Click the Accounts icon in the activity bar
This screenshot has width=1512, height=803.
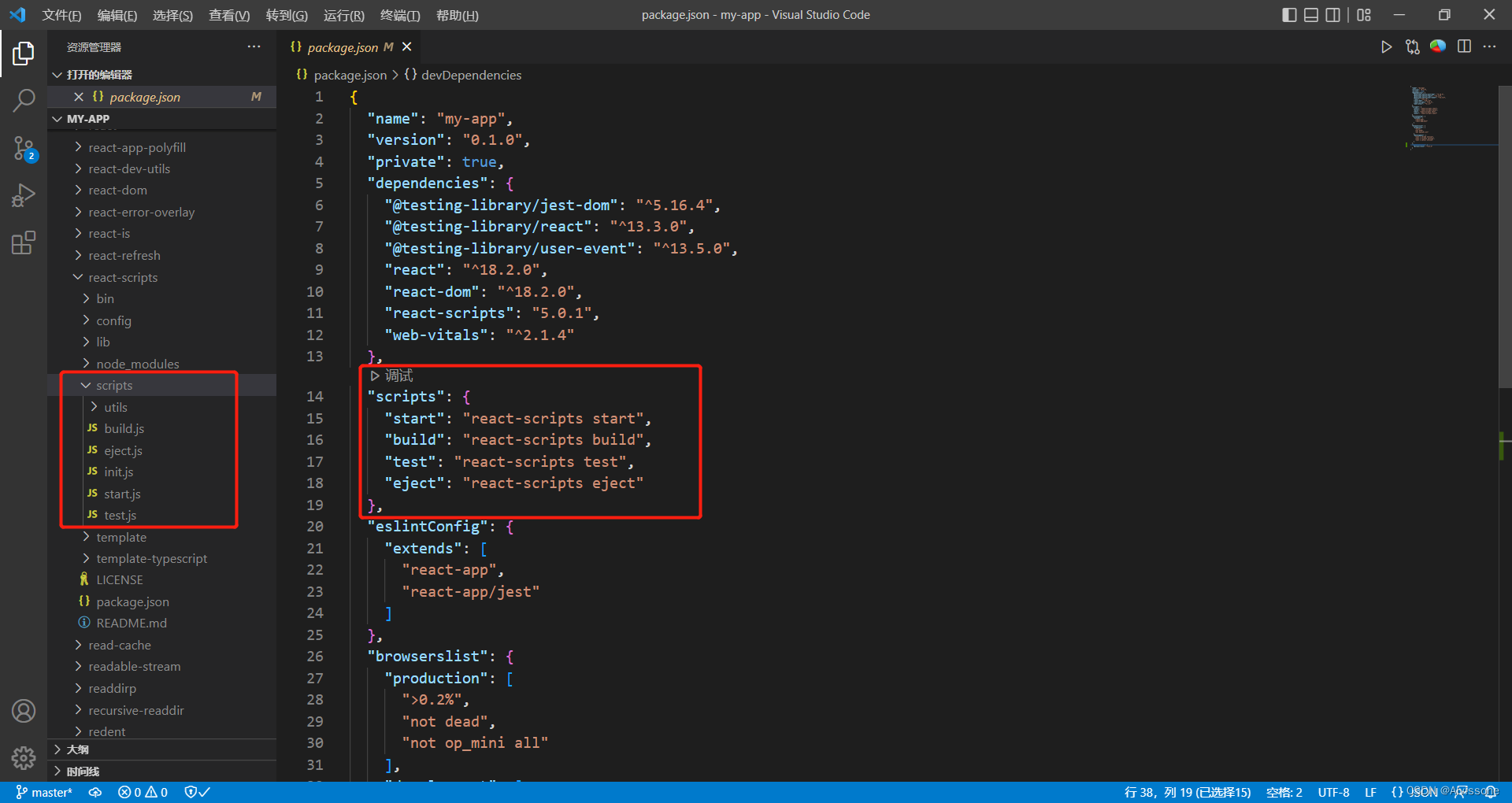pos(24,710)
